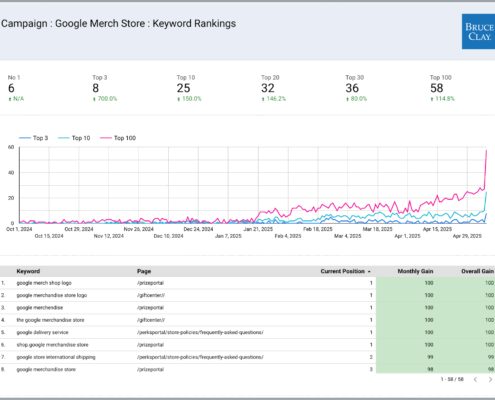Click the N/A change under No 1
495x400 pixels.
[x=16, y=99]
